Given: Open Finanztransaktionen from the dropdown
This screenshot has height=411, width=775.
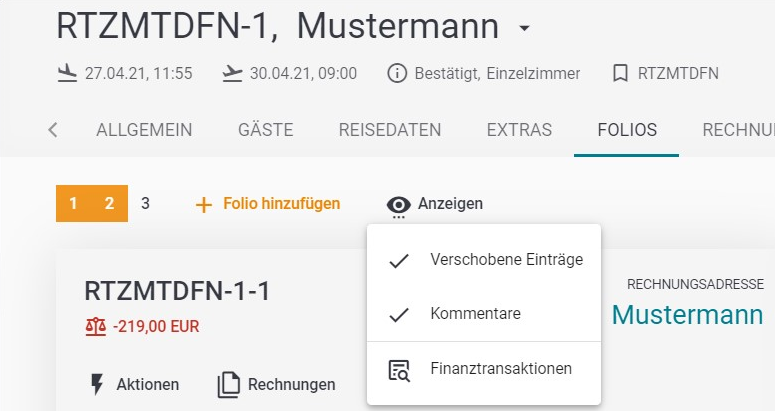Looking at the screenshot, I should (x=500, y=369).
